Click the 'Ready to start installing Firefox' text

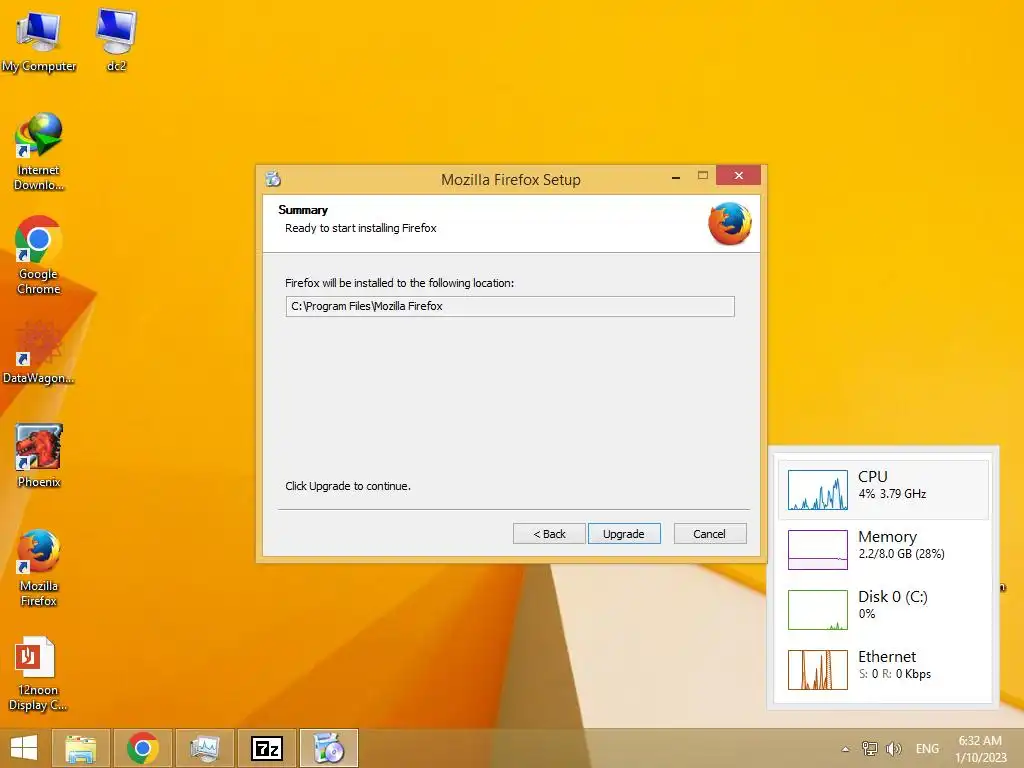(360, 228)
